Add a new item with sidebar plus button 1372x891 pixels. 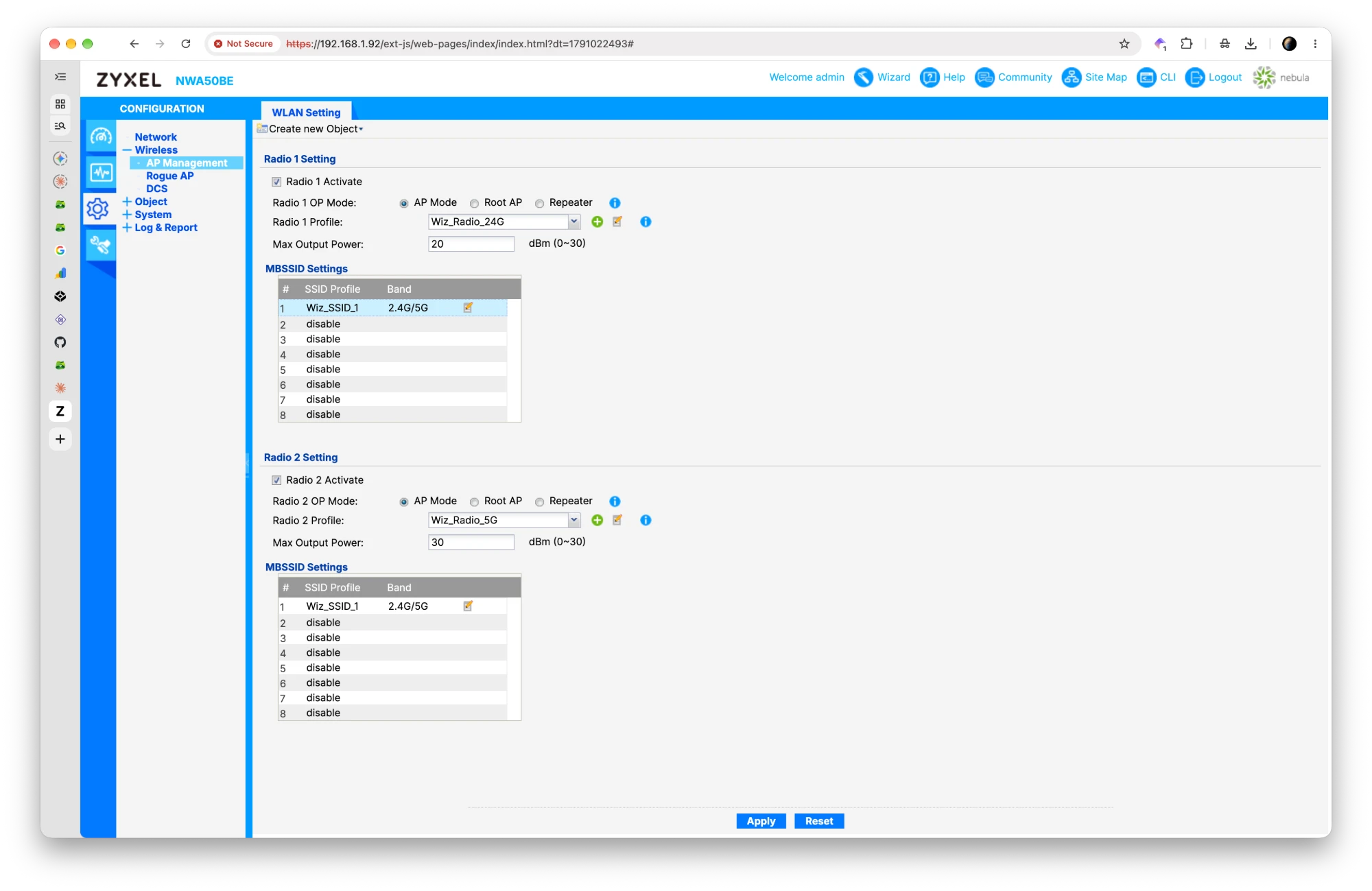click(60, 439)
